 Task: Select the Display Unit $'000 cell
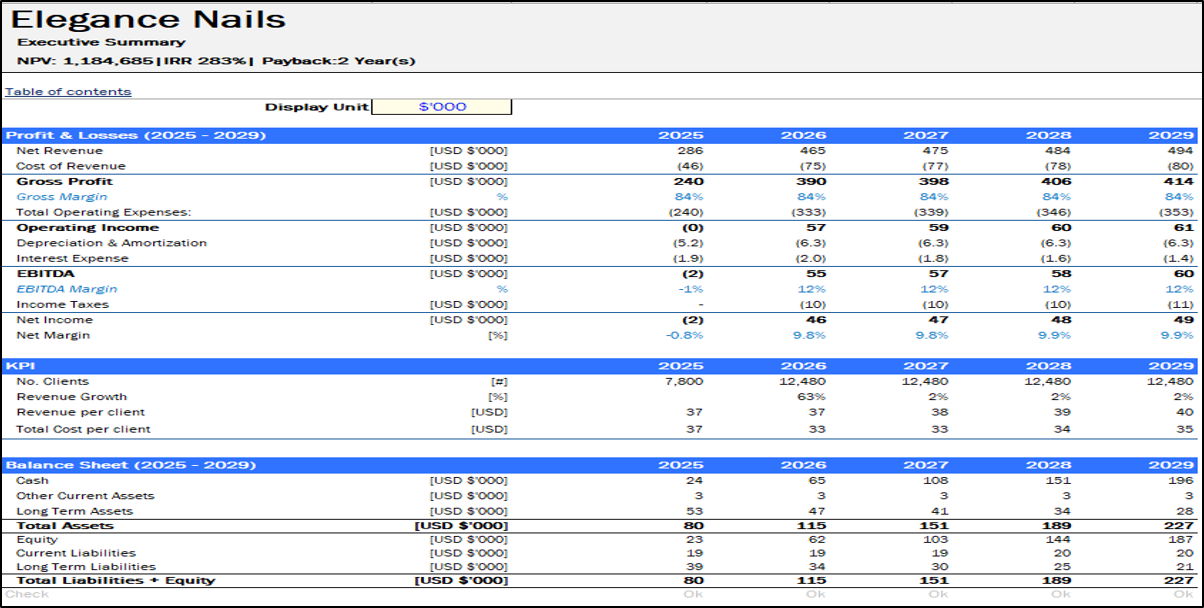[x=442, y=107]
